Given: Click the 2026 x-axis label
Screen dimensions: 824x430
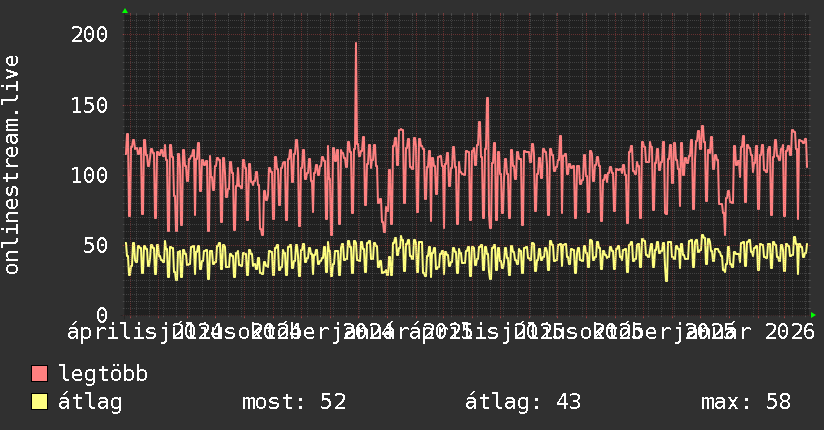Looking at the screenshot, I should coord(790,332).
